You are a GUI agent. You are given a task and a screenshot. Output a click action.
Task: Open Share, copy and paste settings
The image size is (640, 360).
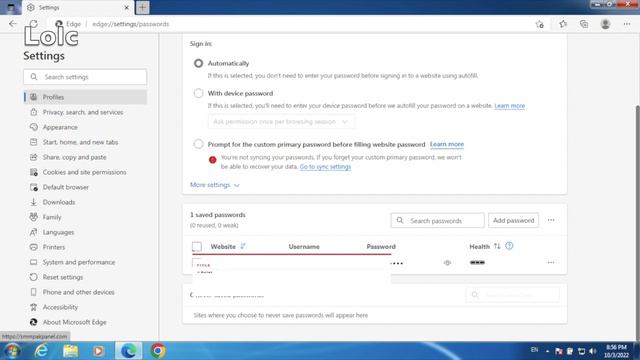(x=74, y=157)
